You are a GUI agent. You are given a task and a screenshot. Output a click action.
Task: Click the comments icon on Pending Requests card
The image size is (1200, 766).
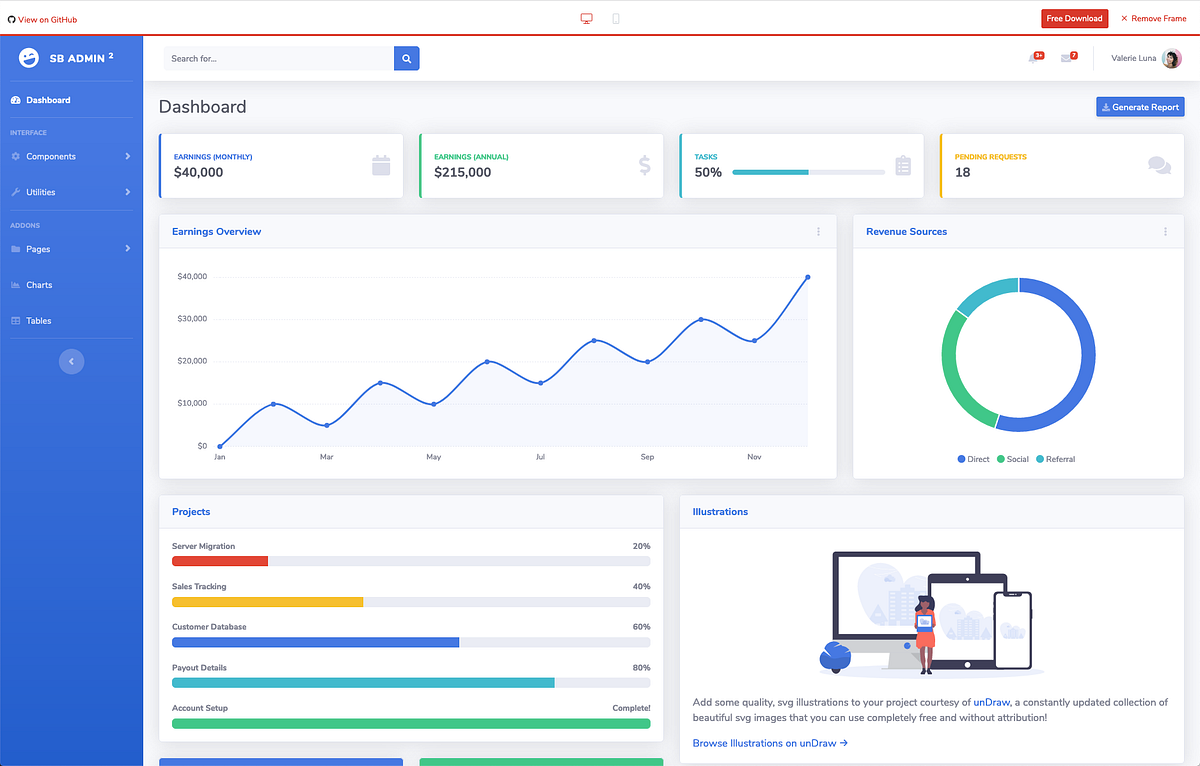coord(1159,163)
